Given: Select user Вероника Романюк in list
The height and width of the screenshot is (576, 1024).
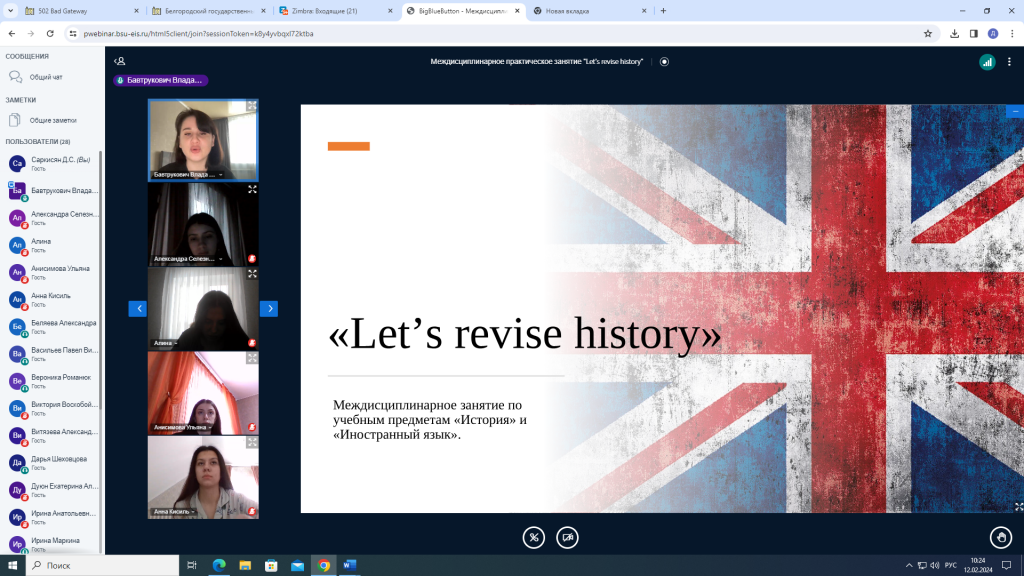Looking at the screenshot, I should pos(51,381).
